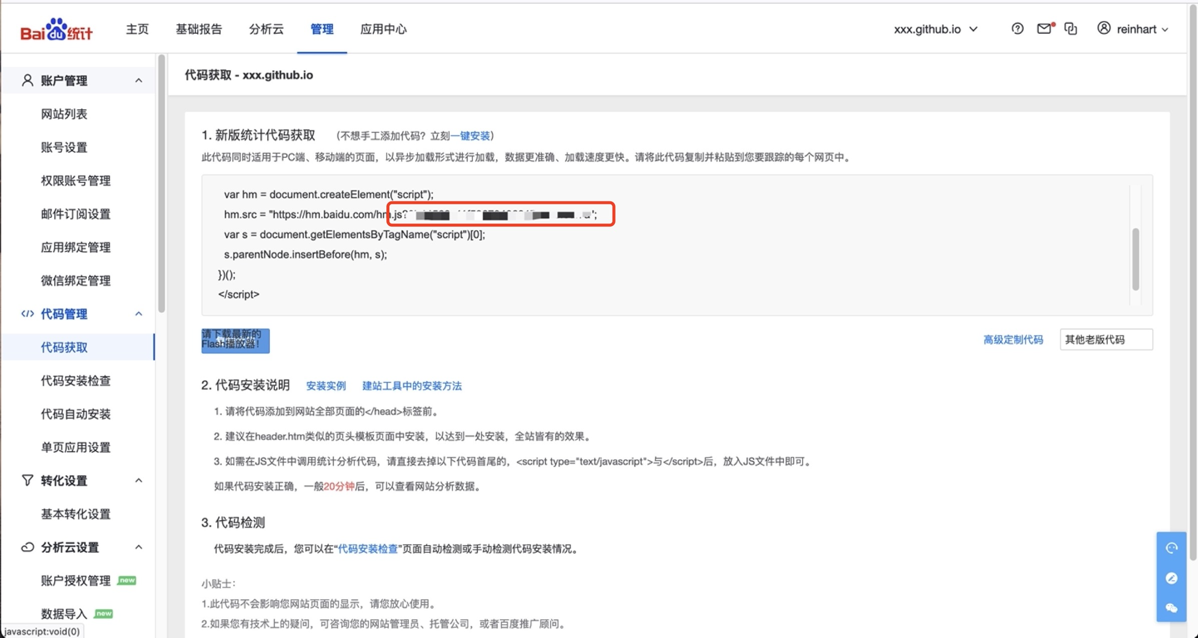
Task: Select 代码安装检查 in the sidebar
Action: (x=76, y=381)
